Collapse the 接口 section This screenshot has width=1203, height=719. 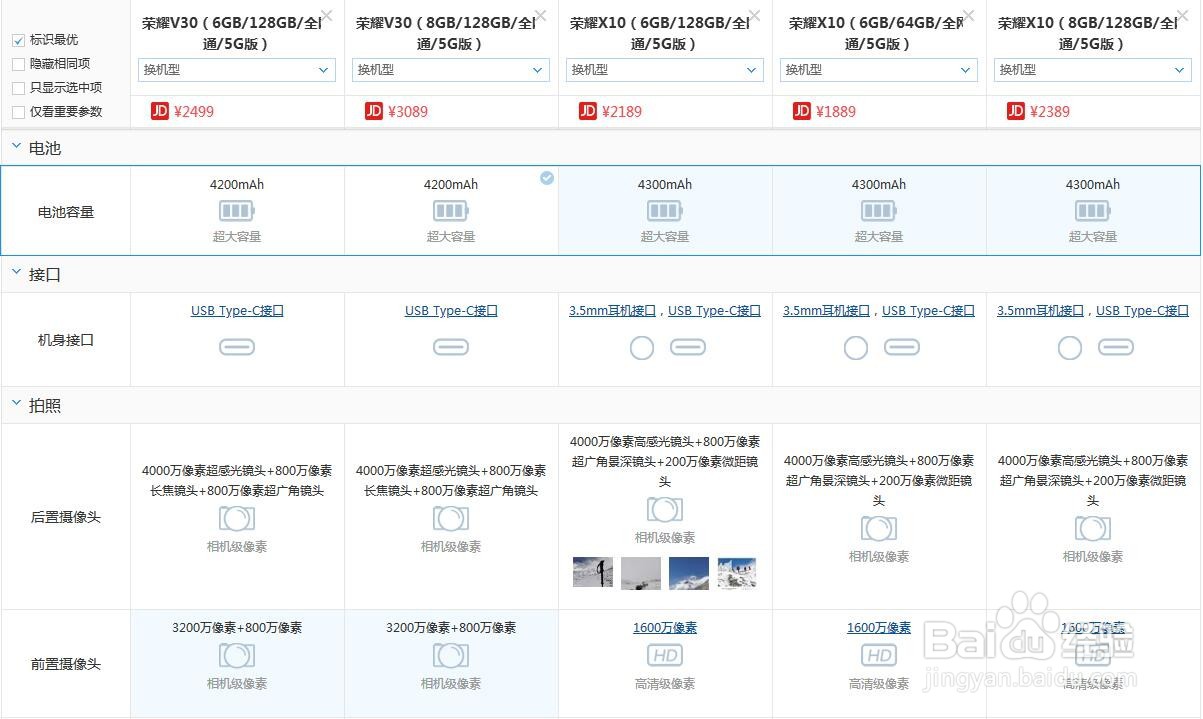click(16, 273)
